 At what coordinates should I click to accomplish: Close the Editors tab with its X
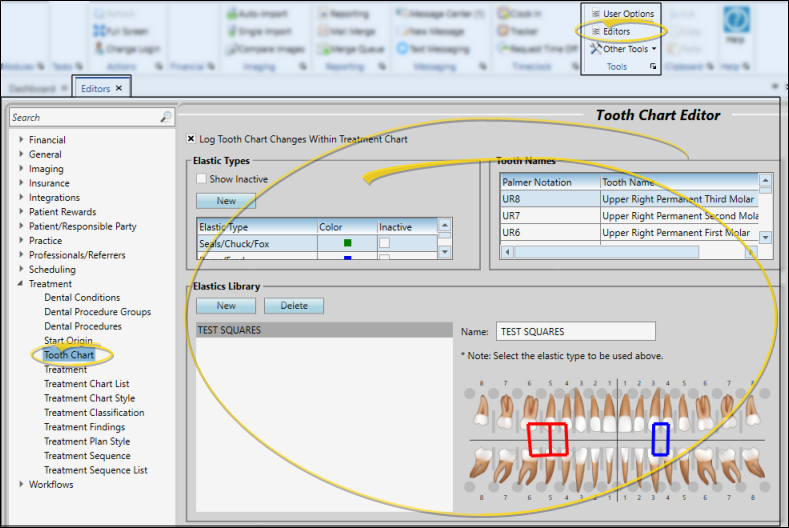point(119,88)
